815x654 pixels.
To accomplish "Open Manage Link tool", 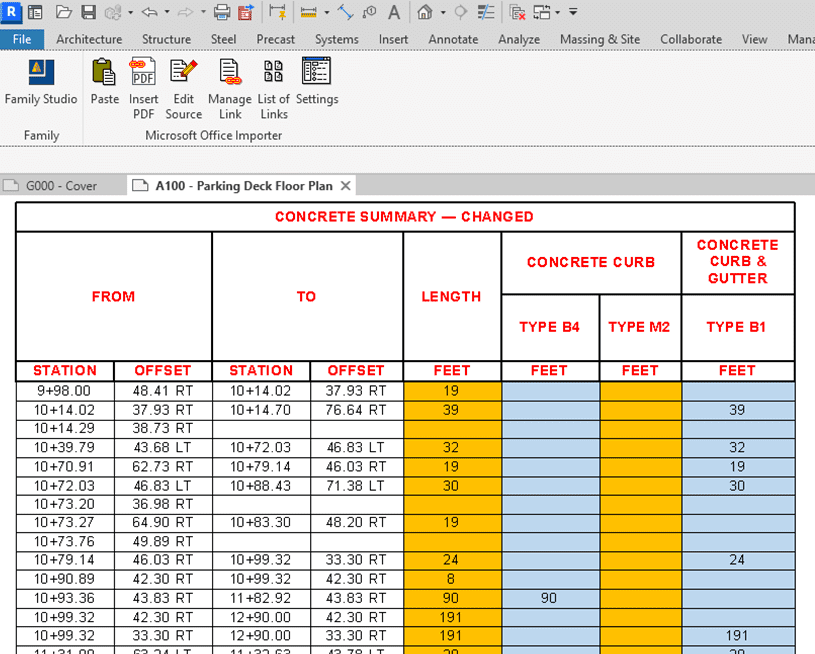I will pyautogui.click(x=230, y=88).
